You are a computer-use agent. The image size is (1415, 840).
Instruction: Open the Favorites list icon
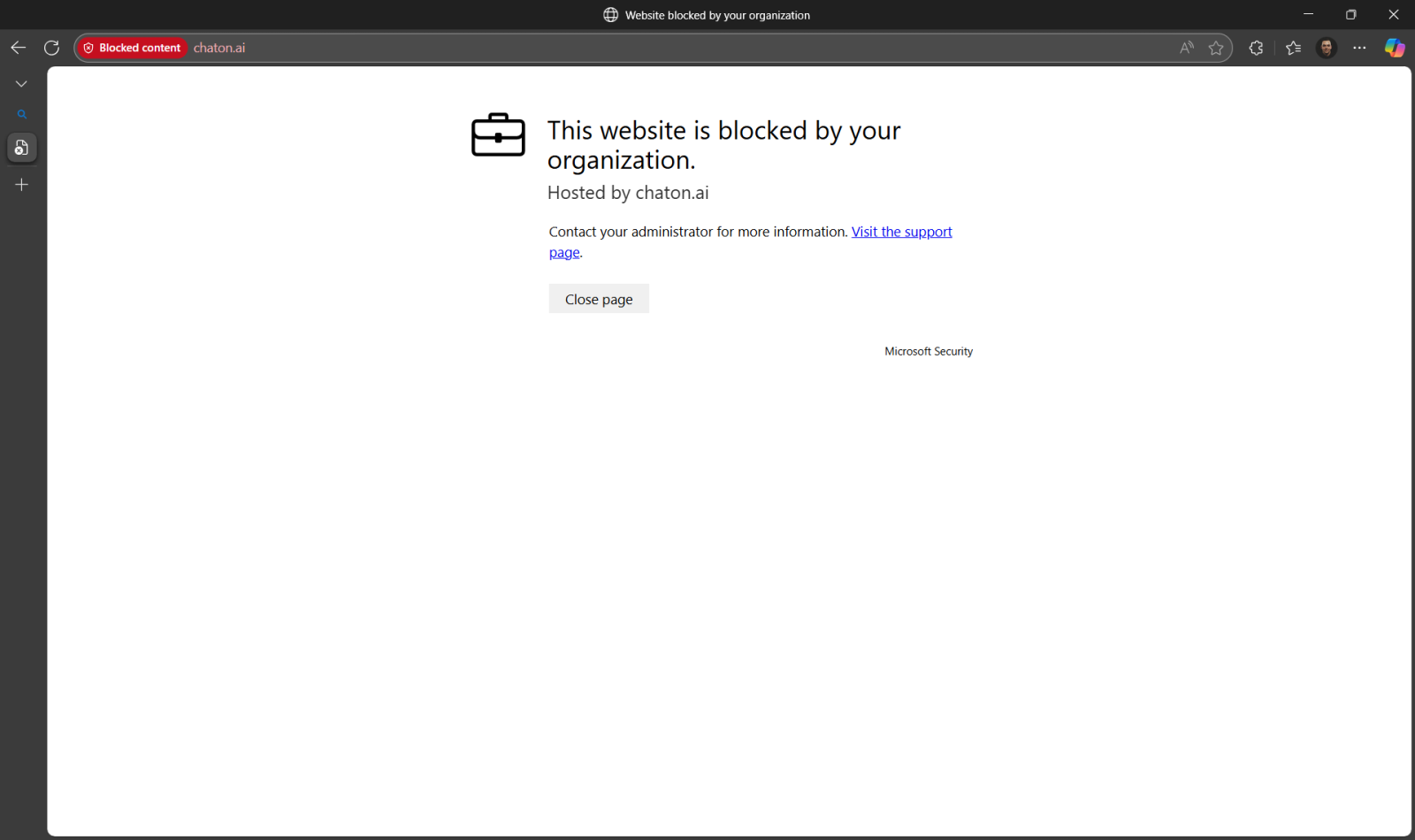(x=1293, y=48)
